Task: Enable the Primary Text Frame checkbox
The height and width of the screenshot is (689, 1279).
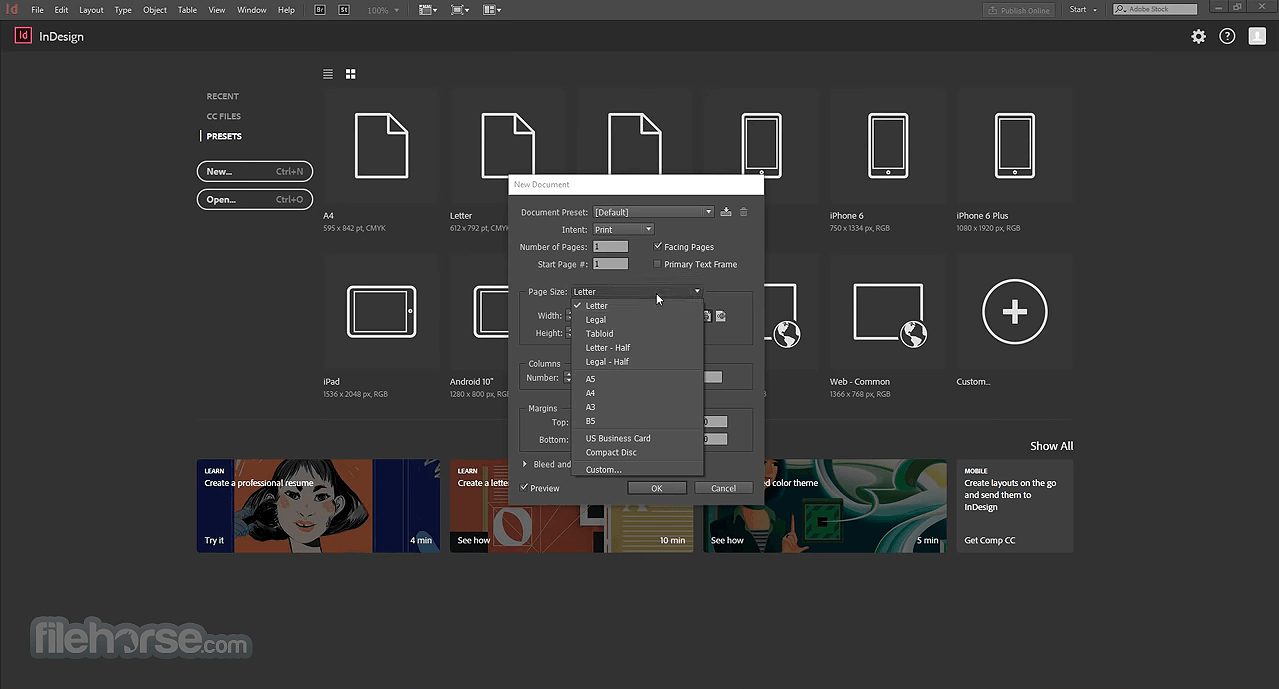Action: [x=657, y=264]
